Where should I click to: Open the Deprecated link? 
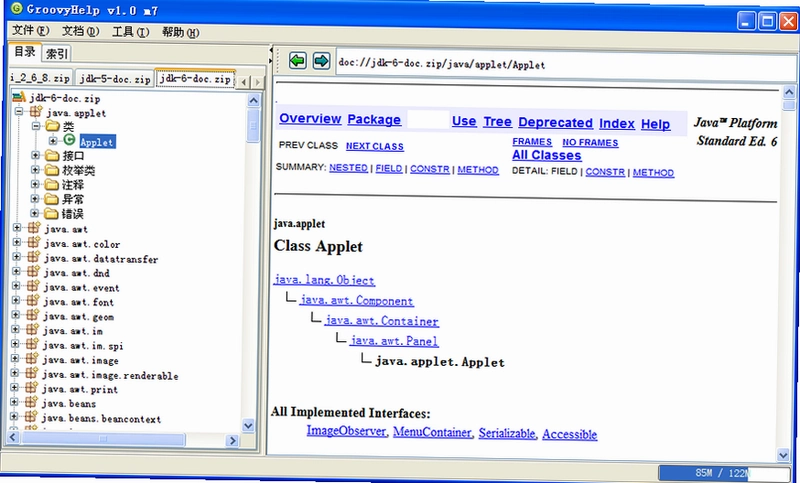[x=555, y=122]
